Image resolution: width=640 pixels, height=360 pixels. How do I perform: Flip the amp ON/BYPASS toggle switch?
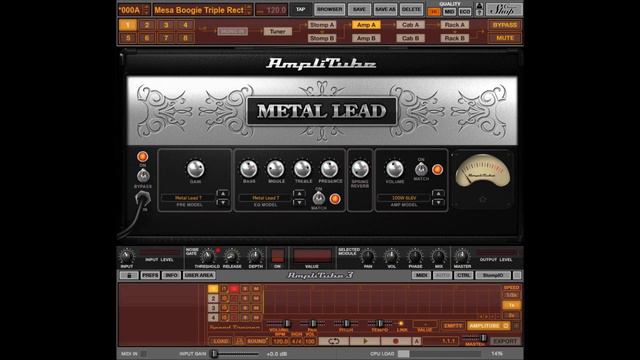[143, 176]
